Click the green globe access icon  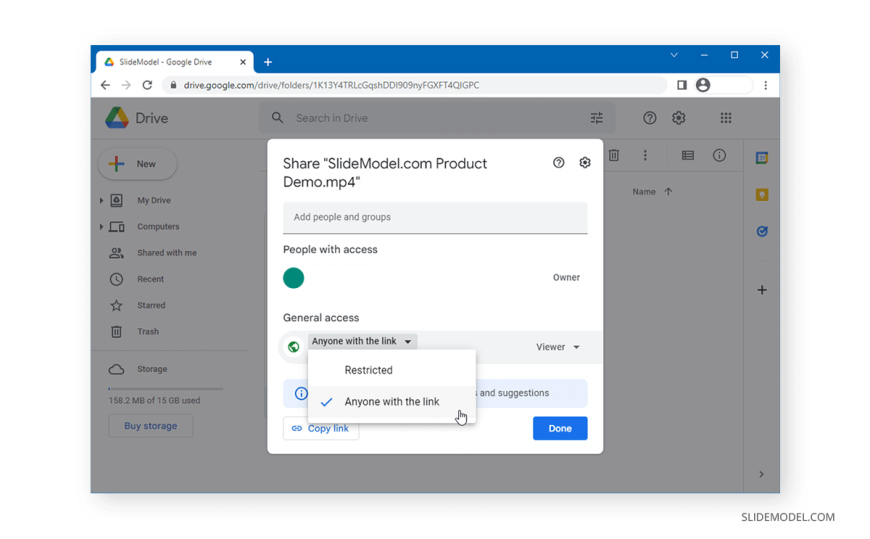(x=294, y=347)
